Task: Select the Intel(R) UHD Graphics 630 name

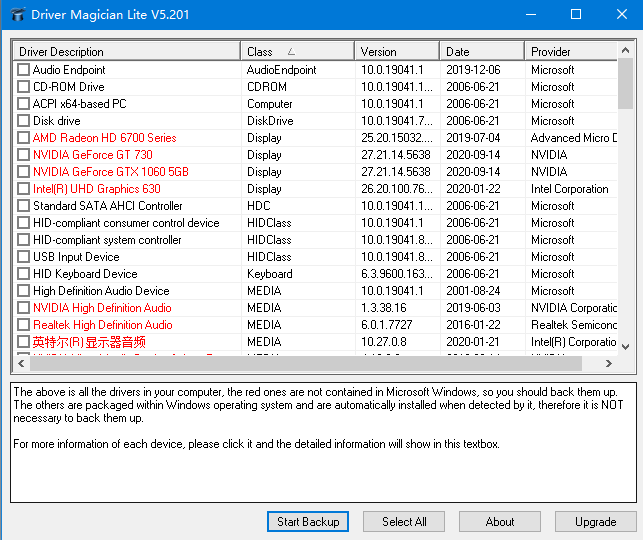Action: tap(97, 189)
